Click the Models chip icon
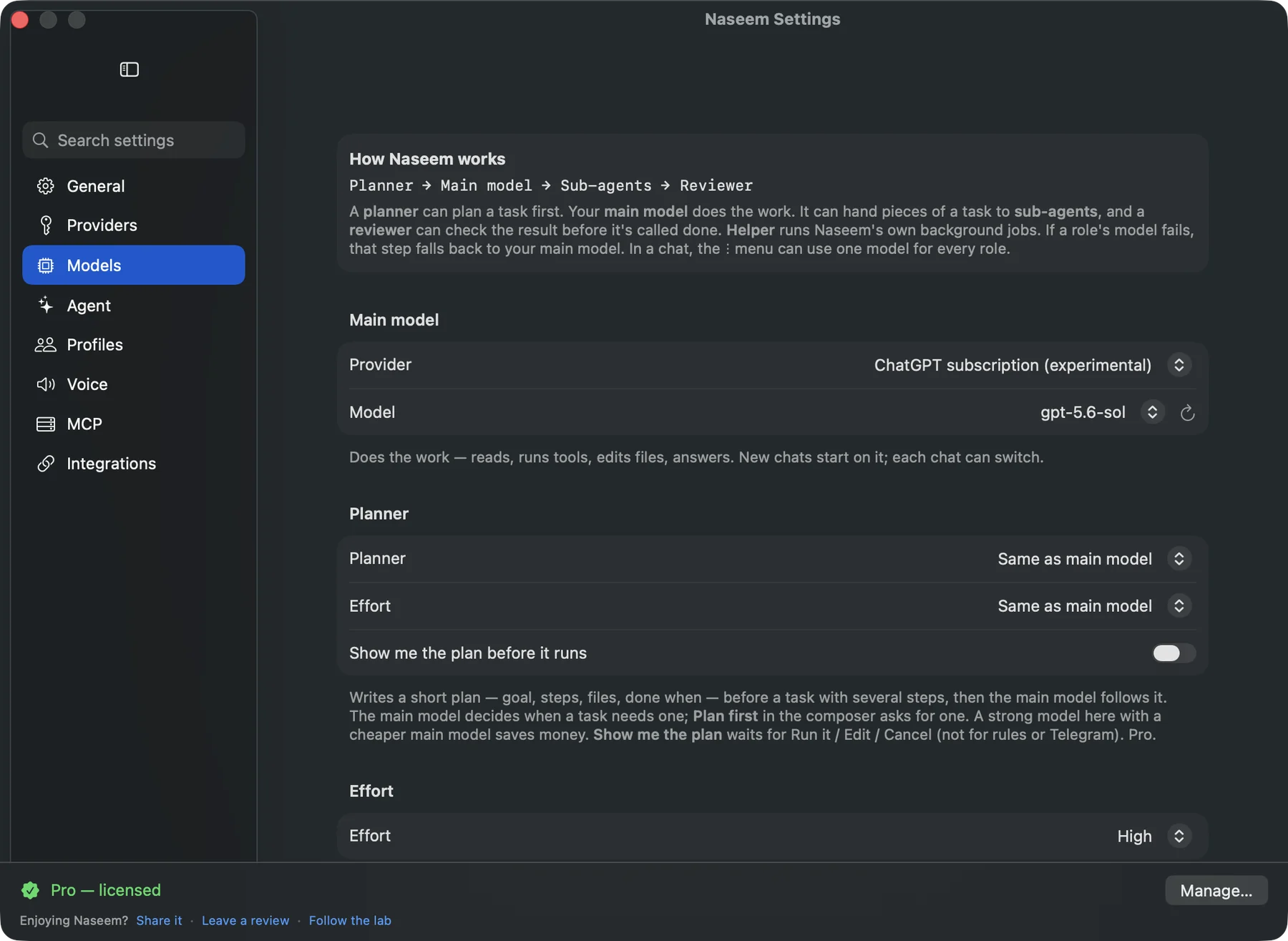Image resolution: width=1288 pixels, height=941 pixels. (46, 265)
